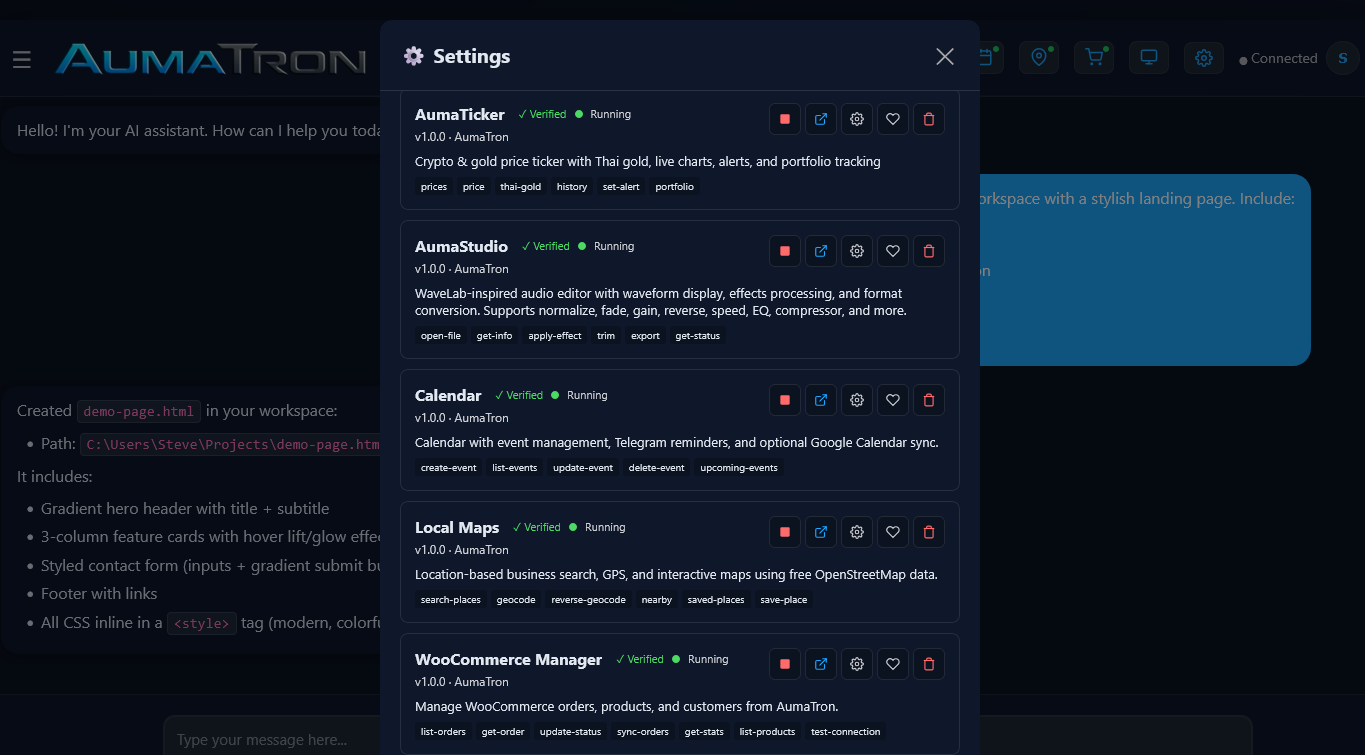Click Local Maps 'nearby' tag
Screen dimensions: 1365x755
click(x=657, y=600)
